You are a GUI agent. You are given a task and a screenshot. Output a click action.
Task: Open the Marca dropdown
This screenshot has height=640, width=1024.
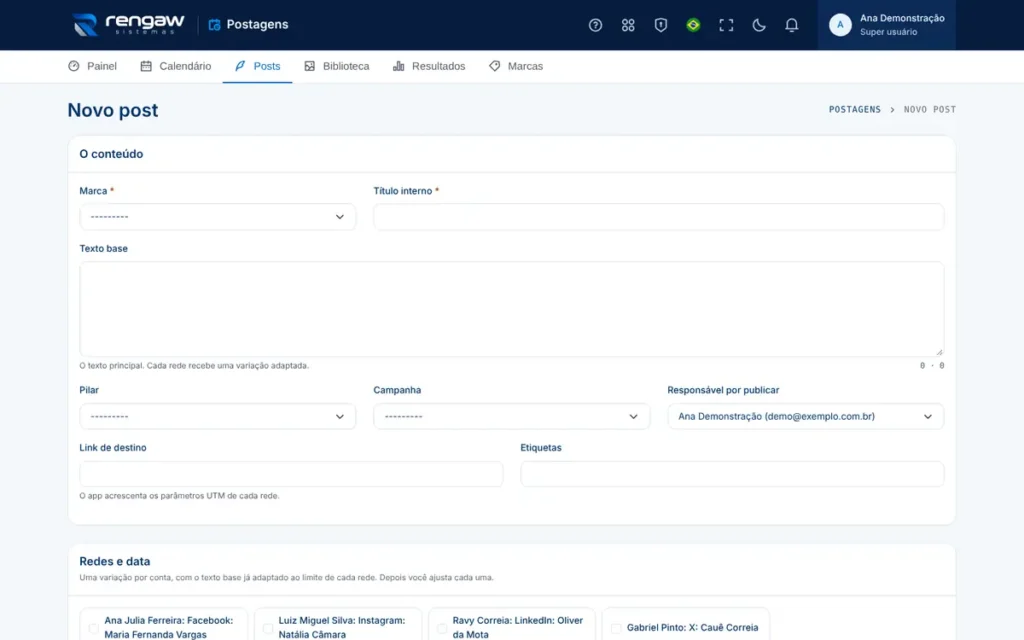coord(217,217)
